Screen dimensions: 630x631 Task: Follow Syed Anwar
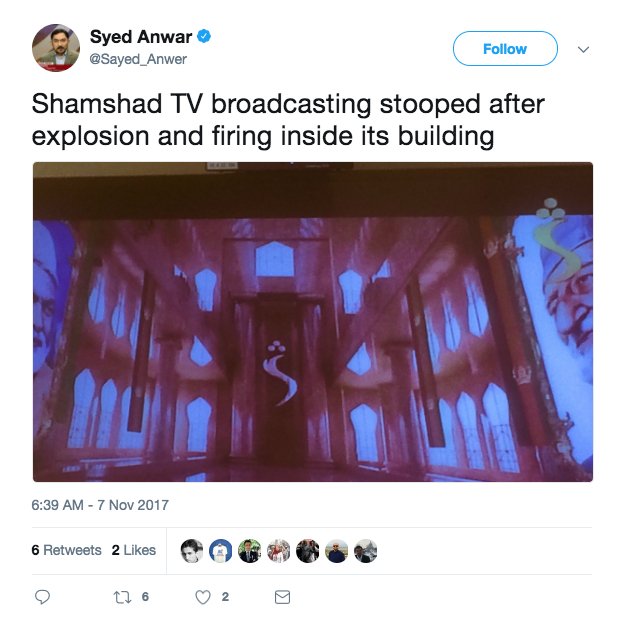pyautogui.click(x=505, y=48)
